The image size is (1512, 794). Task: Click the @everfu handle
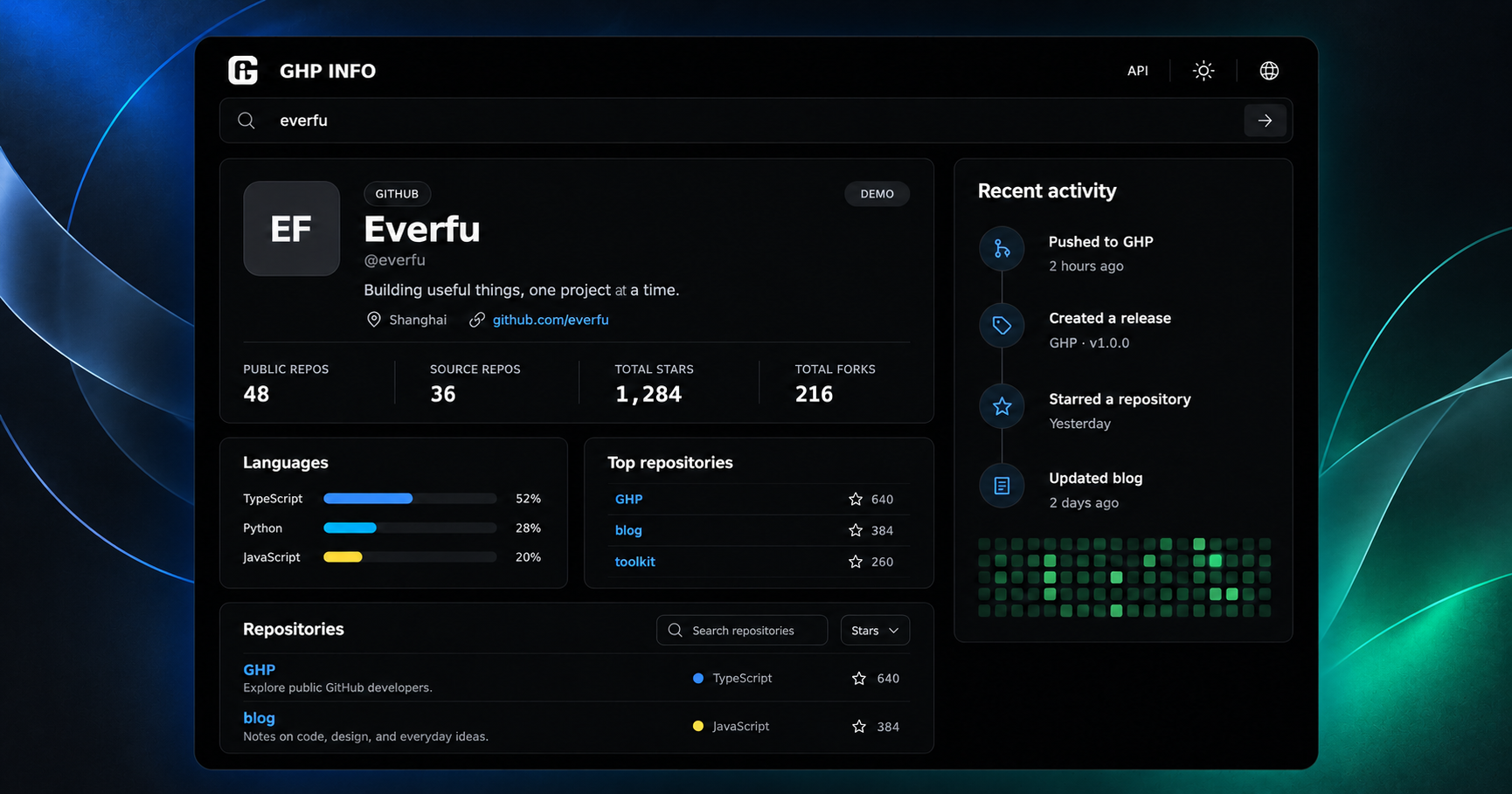[394, 260]
